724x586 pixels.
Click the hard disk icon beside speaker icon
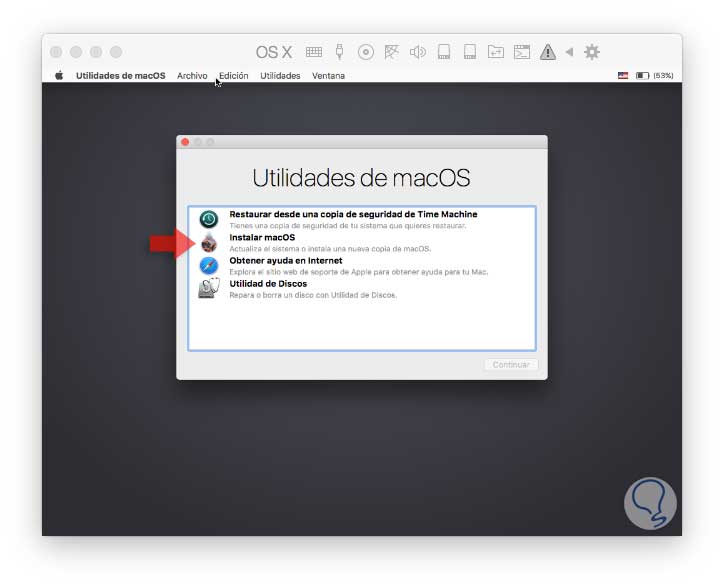coord(444,52)
